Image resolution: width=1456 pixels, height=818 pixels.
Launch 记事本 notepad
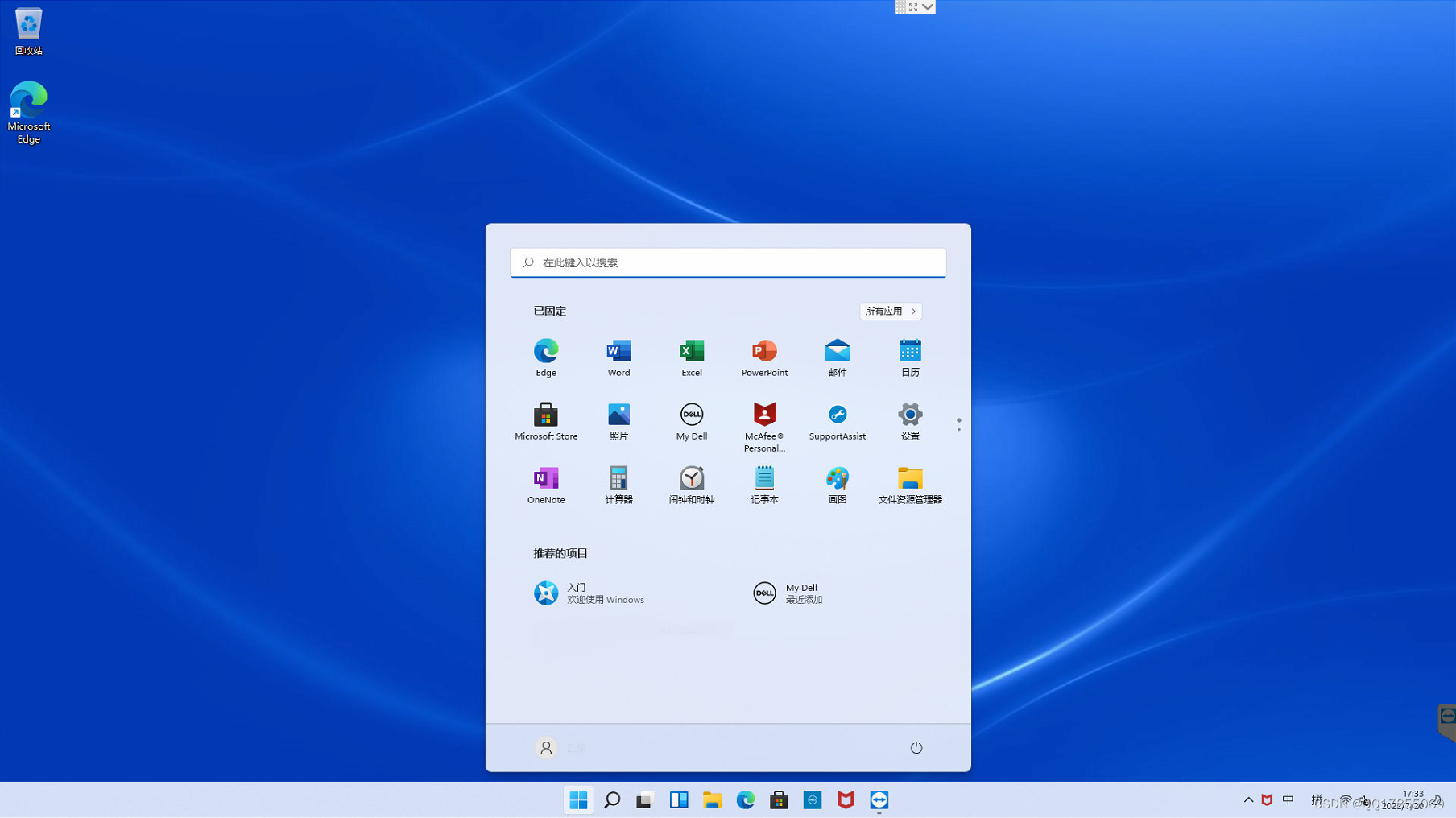764,485
